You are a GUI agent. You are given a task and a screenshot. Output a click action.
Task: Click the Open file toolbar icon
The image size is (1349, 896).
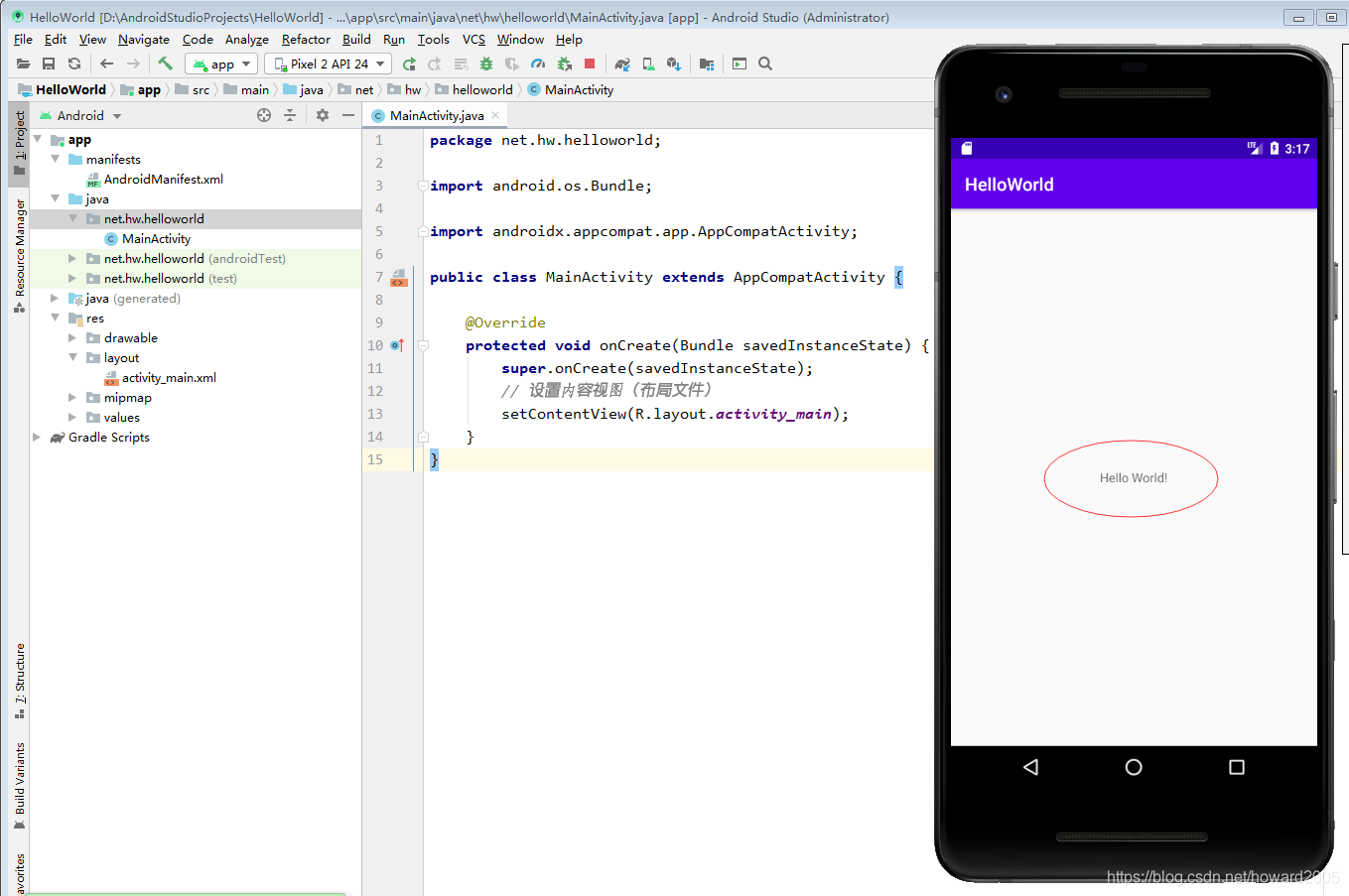23,64
